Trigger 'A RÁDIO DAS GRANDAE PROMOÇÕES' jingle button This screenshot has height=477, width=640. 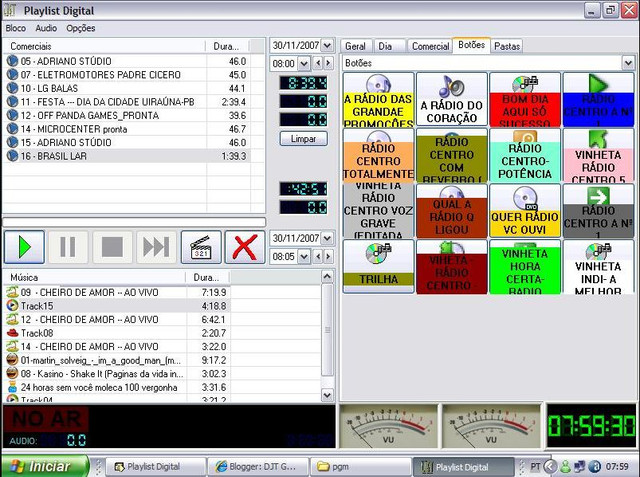click(x=378, y=100)
